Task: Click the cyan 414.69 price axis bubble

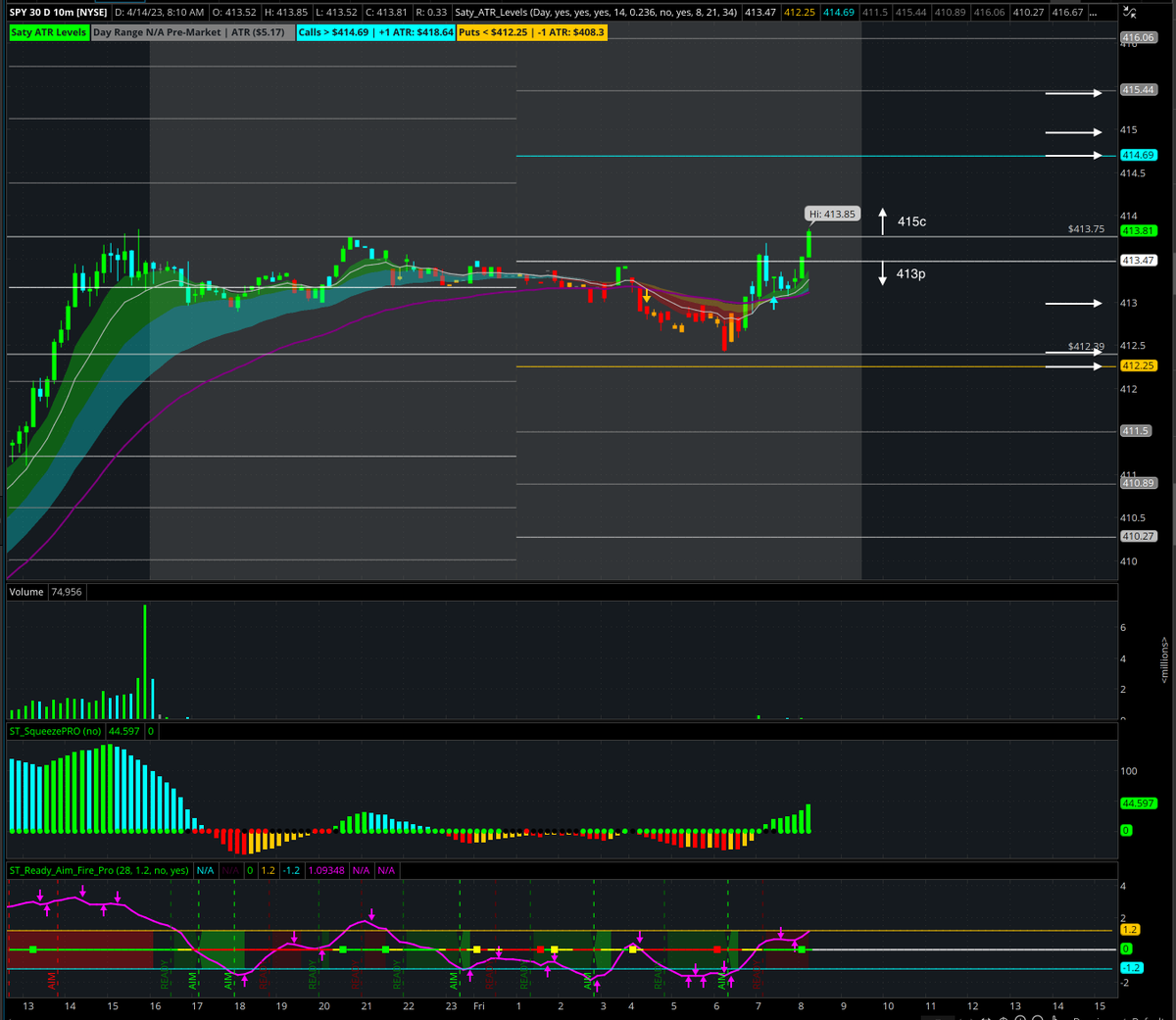Action: coord(1139,155)
